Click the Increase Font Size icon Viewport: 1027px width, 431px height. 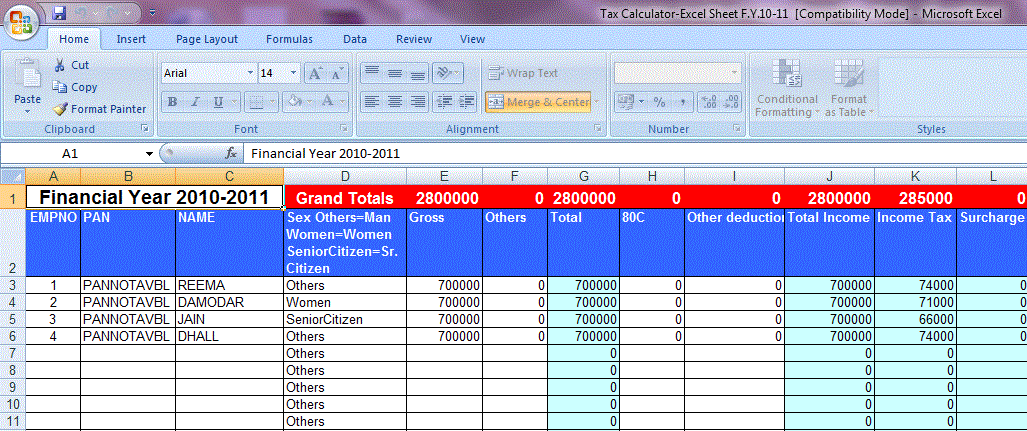tap(314, 74)
